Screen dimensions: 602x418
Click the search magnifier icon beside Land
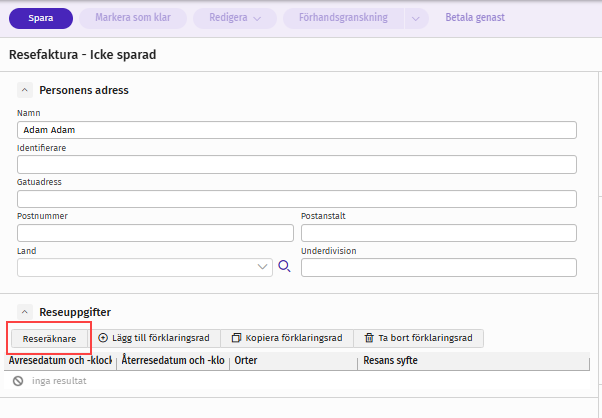pyautogui.click(x=284, y=267)
